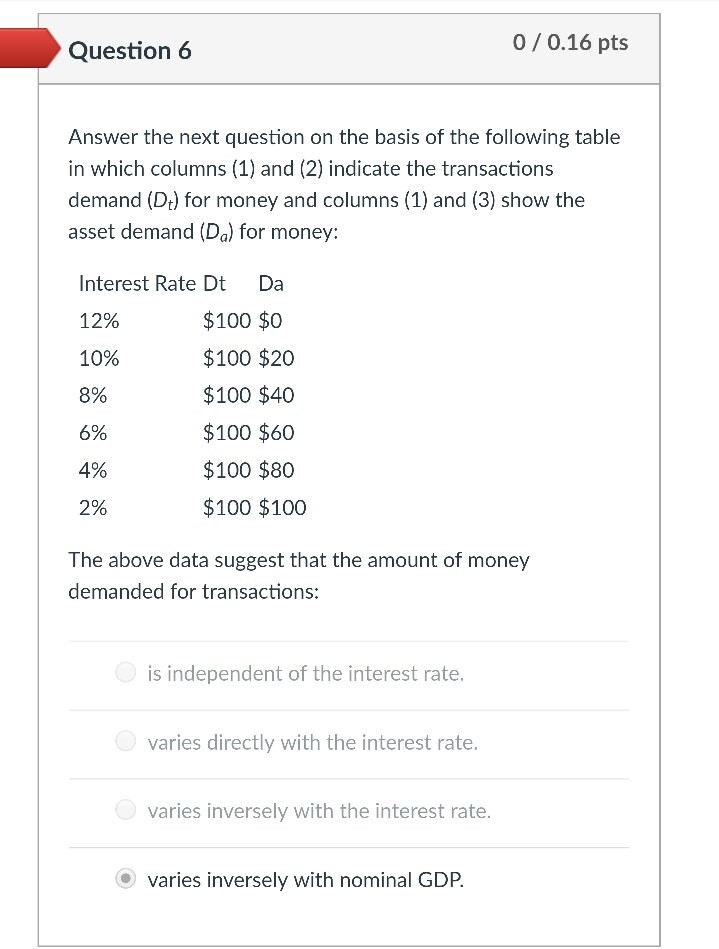Click the red flag marker beside Question 6

(x=25, y=47)
